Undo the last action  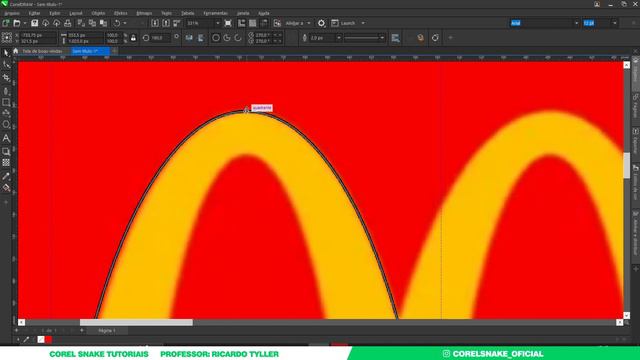point(117,23)
